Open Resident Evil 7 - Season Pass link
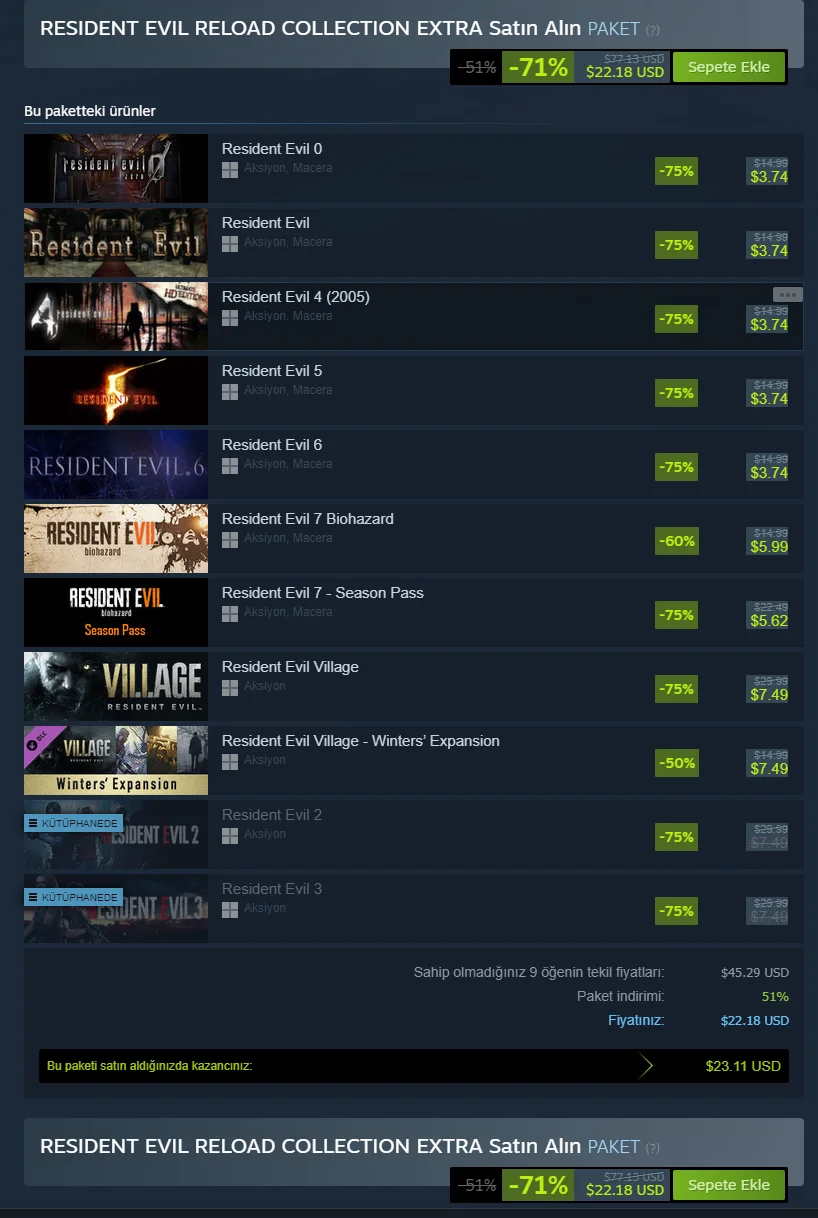This screenshot has width=818, height=1218. pos(323,593)
